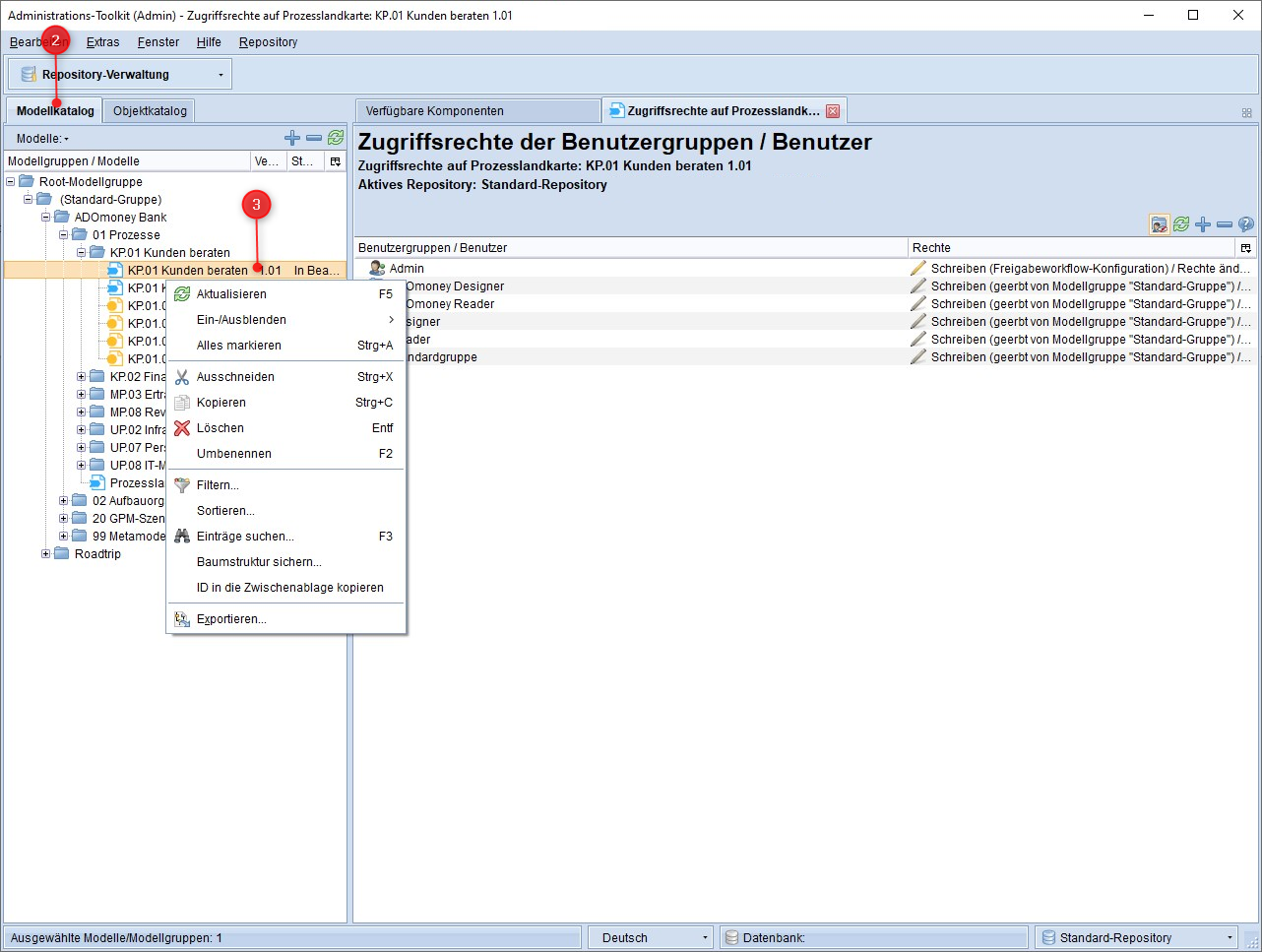The width and height of the screenshot is (1262, 952).
Task: Open the Deutsch language dropdown
Action: click(x=650, y=938)
